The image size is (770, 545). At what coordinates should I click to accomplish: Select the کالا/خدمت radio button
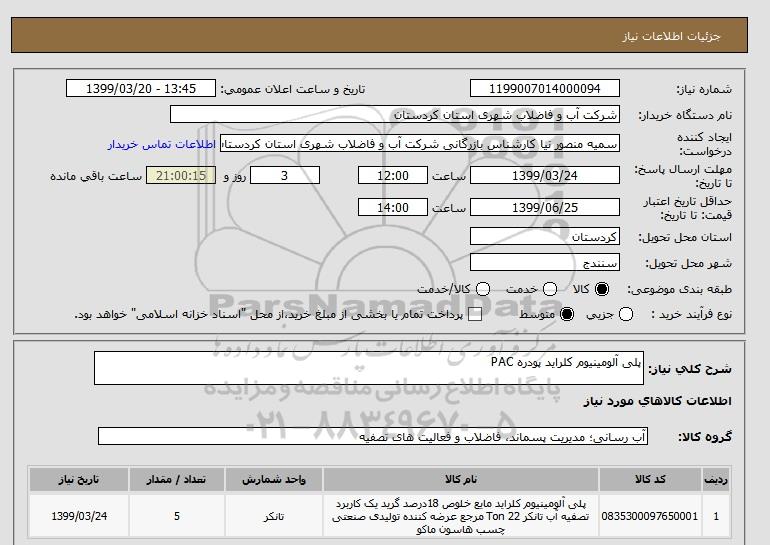[x=483, y=289]
